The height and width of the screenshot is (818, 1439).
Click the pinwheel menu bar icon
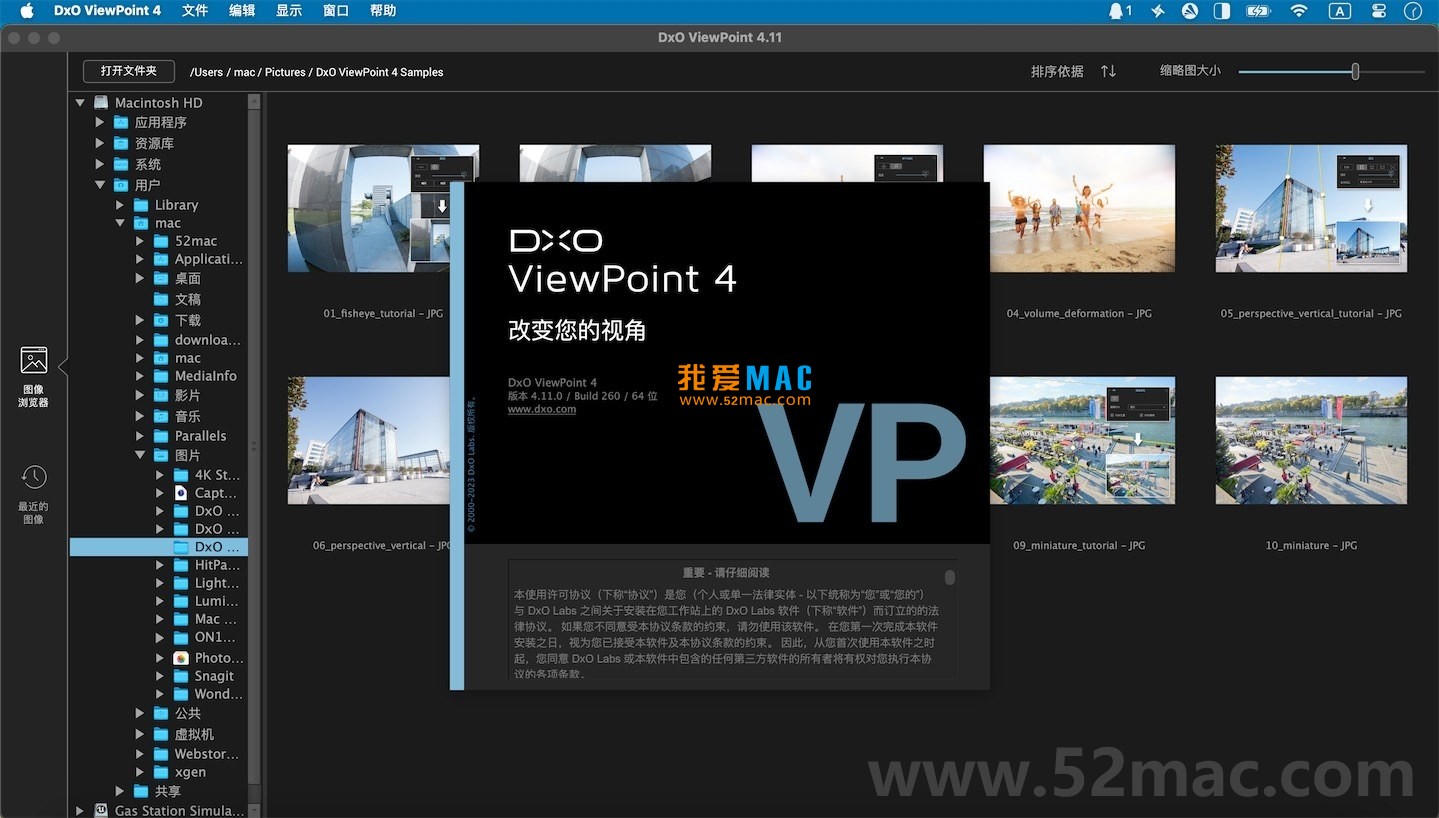point(1158,11)
